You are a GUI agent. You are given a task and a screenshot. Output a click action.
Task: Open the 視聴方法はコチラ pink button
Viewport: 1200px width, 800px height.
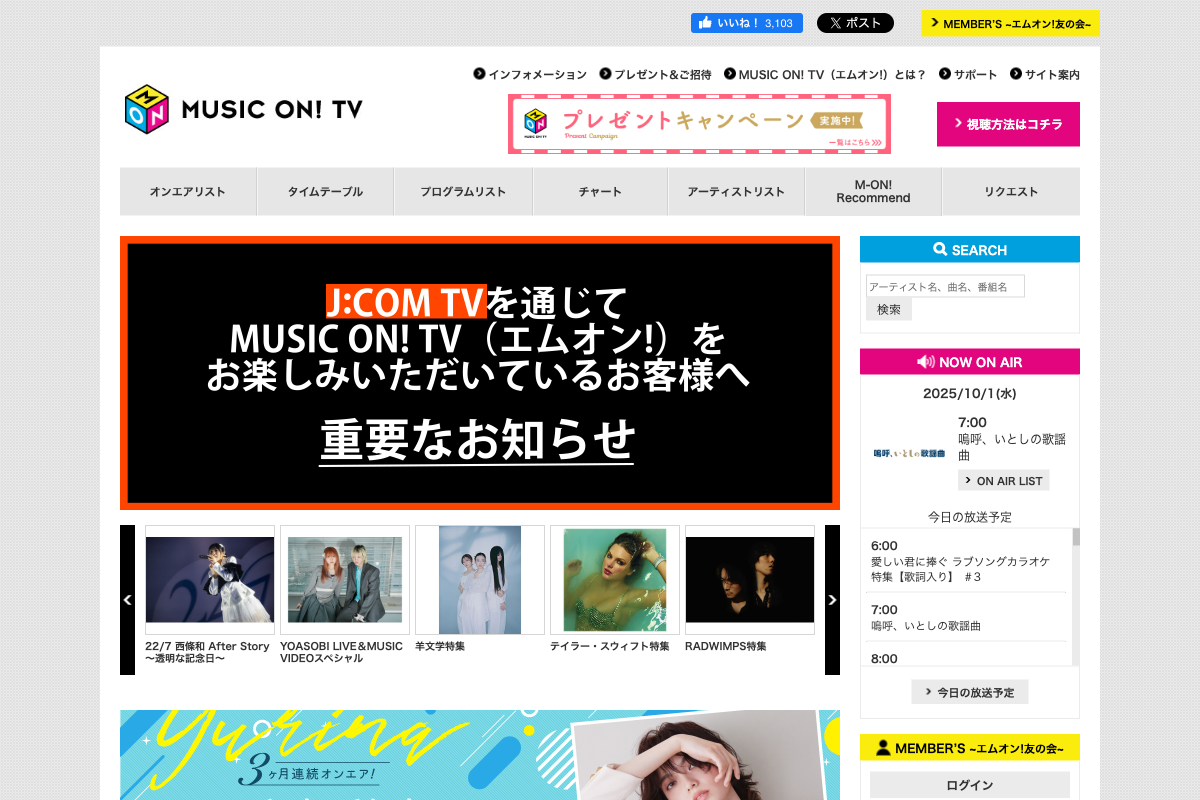(1008, 124)
